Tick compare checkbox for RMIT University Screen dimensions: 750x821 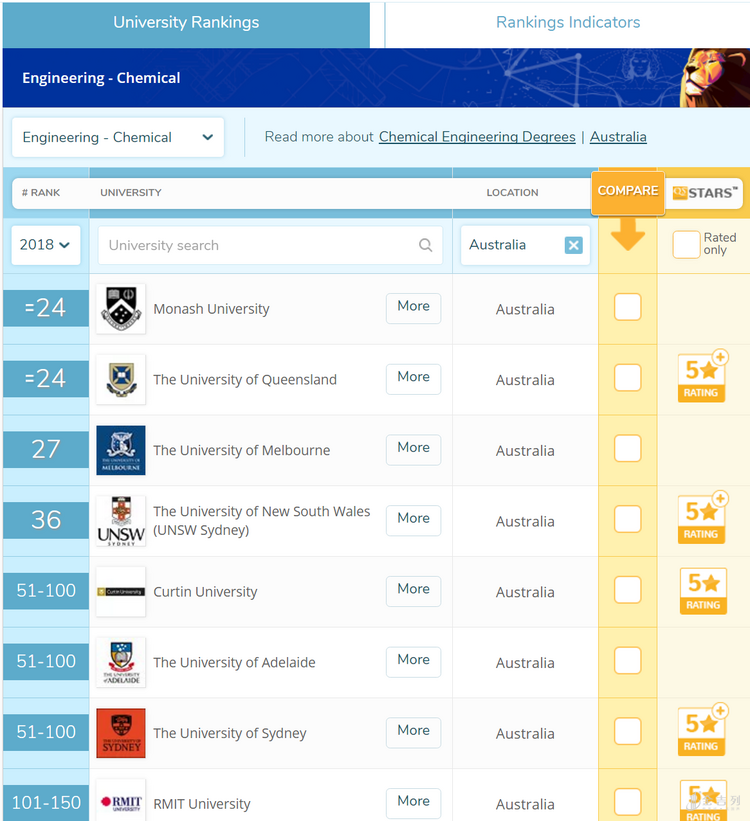tap(627, 802)
